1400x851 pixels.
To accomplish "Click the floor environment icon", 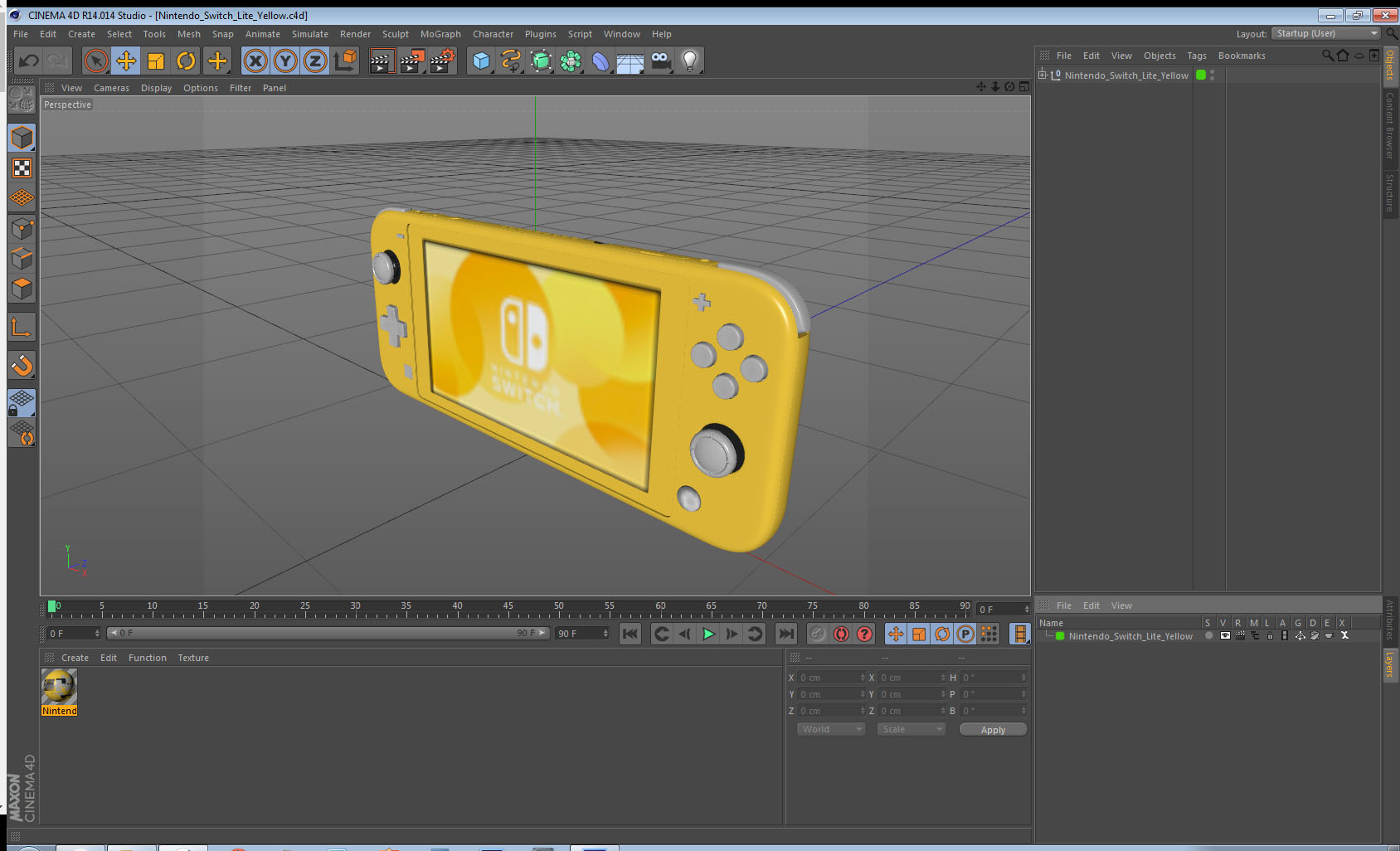I will click(x=630, y=61).
